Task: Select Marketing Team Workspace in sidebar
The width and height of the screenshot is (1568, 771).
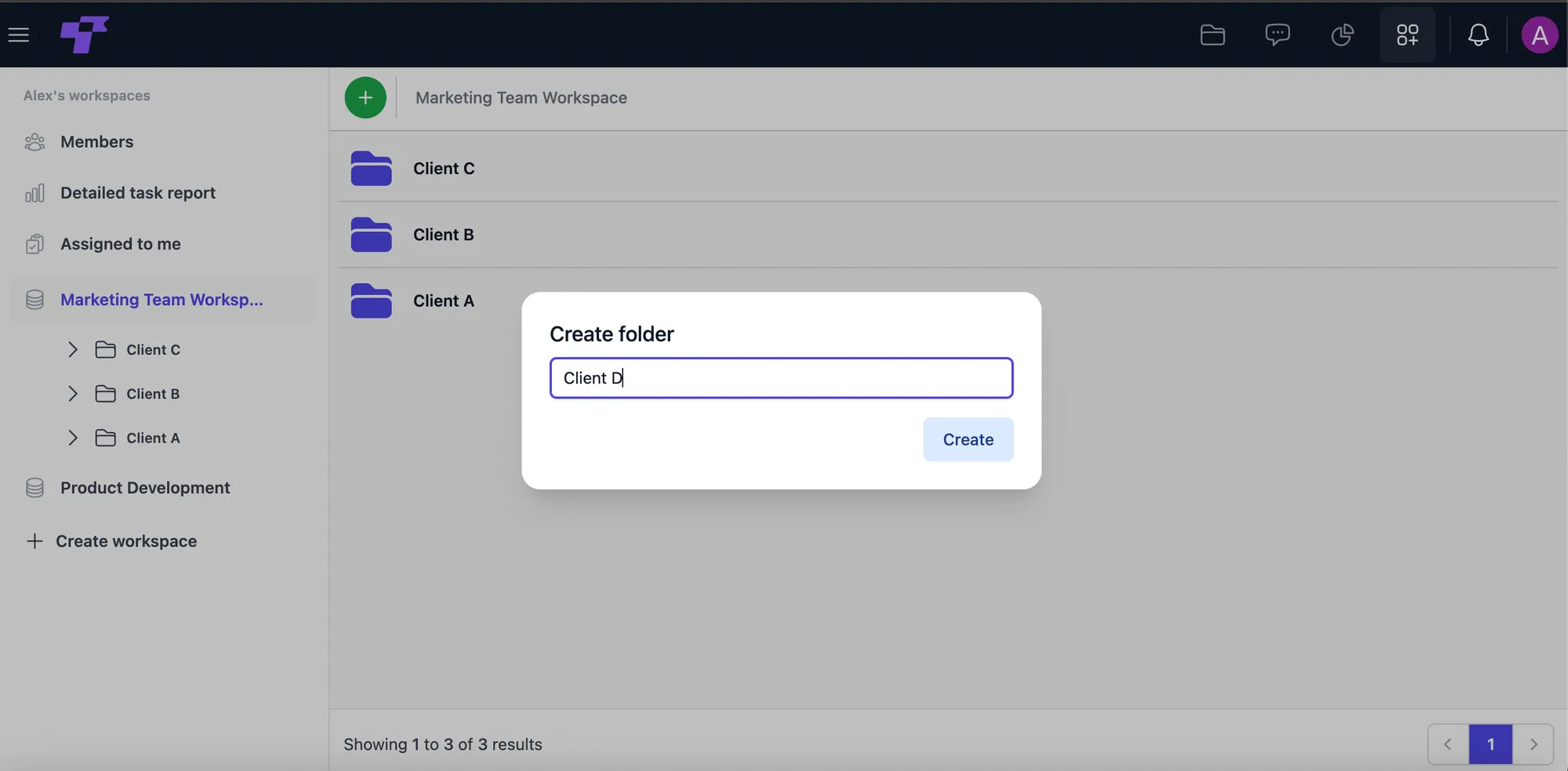Action: click(x=162, y=300)
